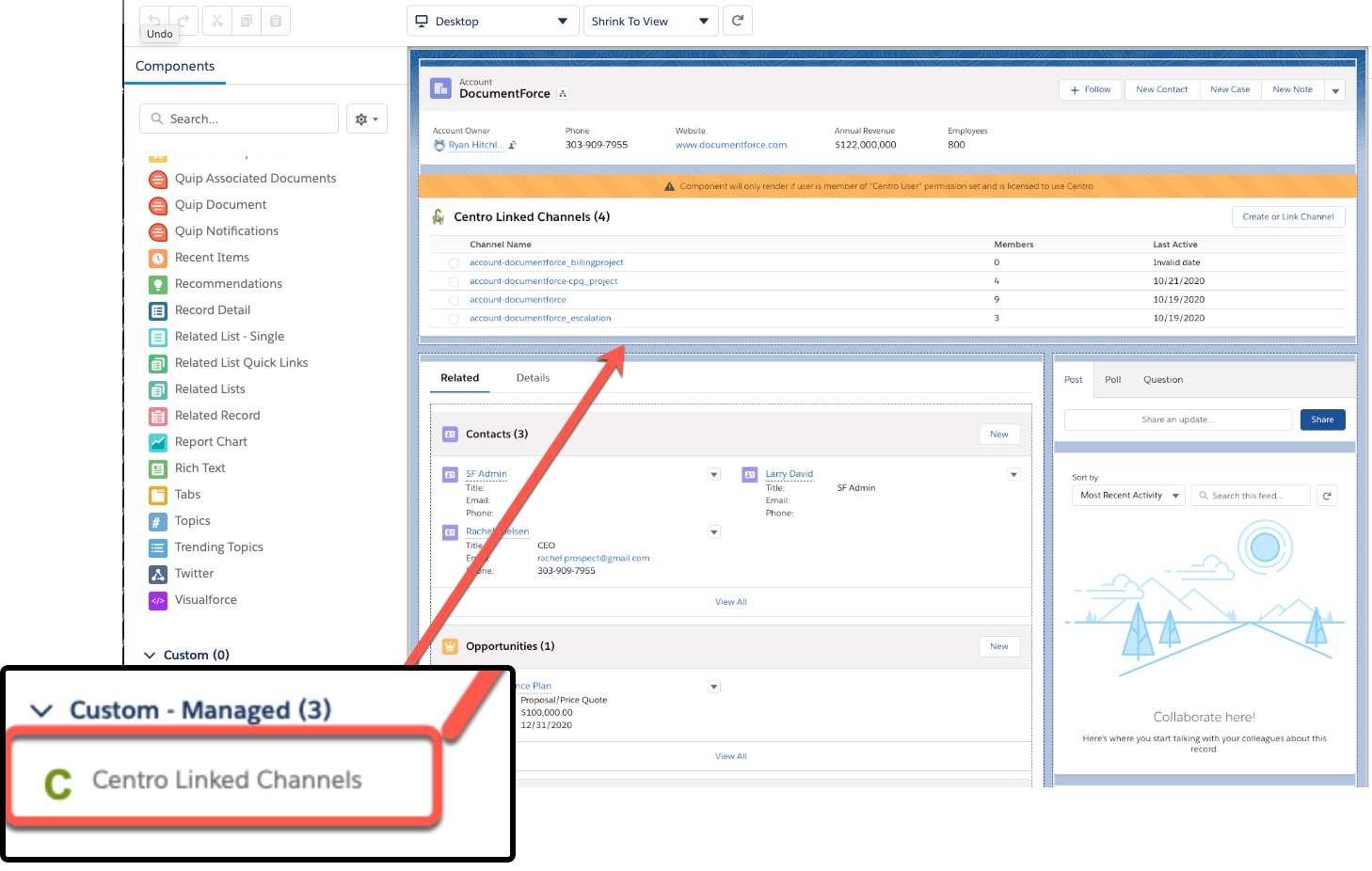Select the Poll tab in feed

coord(1113,380)
